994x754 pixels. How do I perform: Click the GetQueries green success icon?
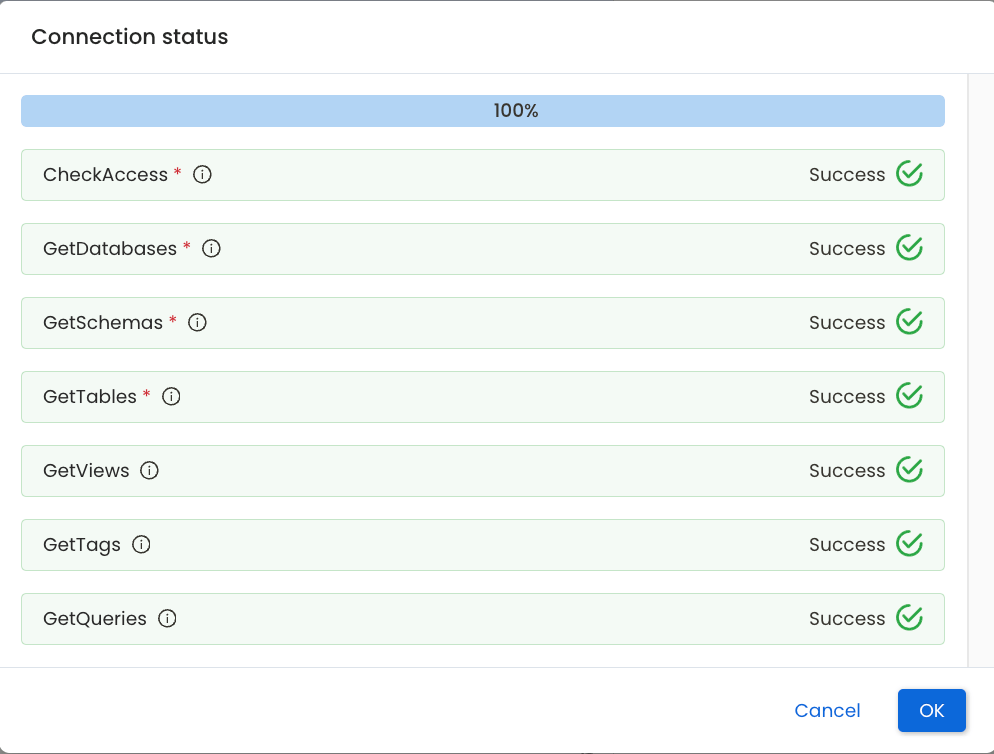909,617
